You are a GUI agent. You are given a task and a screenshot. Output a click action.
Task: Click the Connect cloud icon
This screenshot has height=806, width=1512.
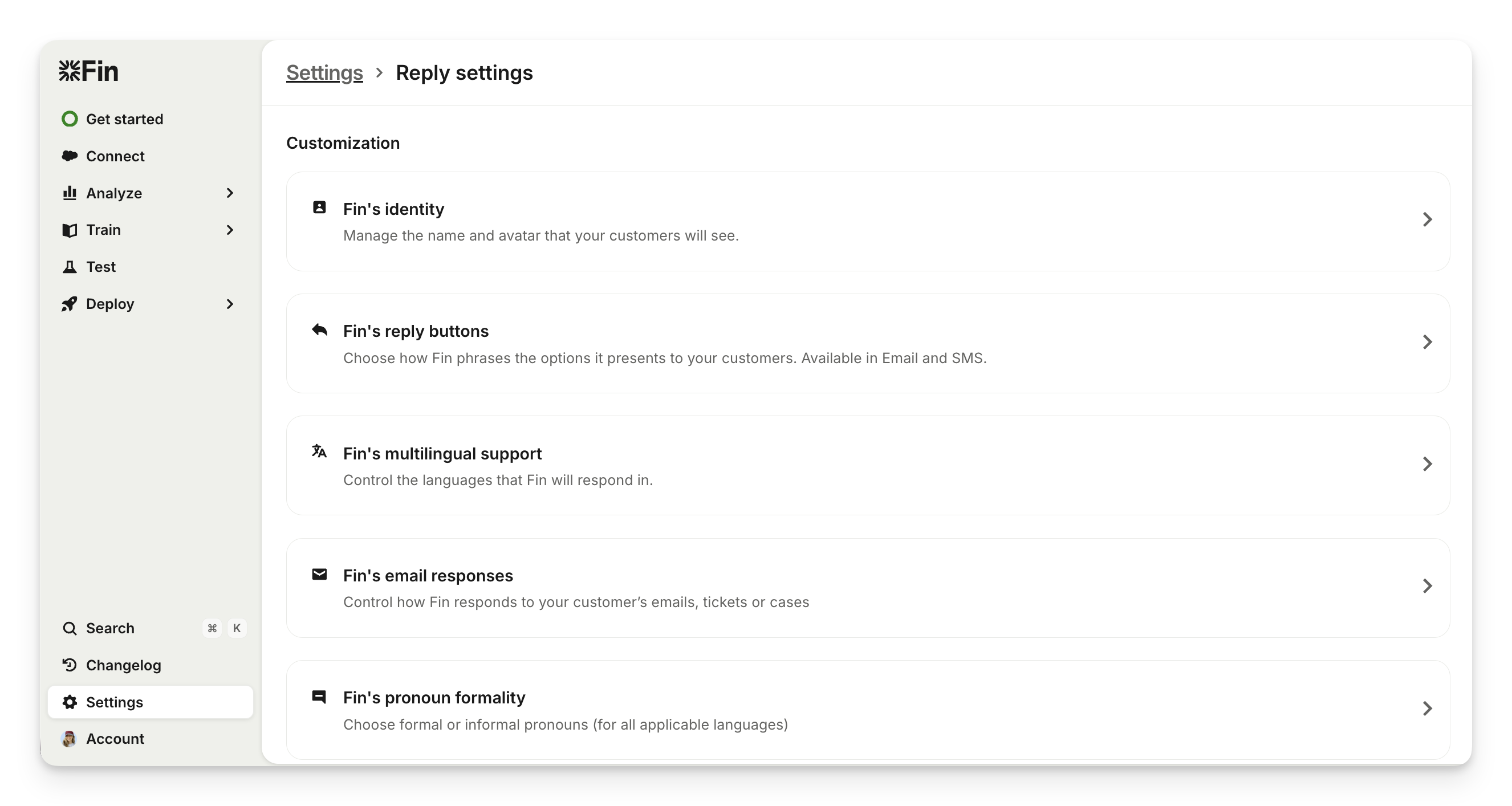[x=69, y=156]
